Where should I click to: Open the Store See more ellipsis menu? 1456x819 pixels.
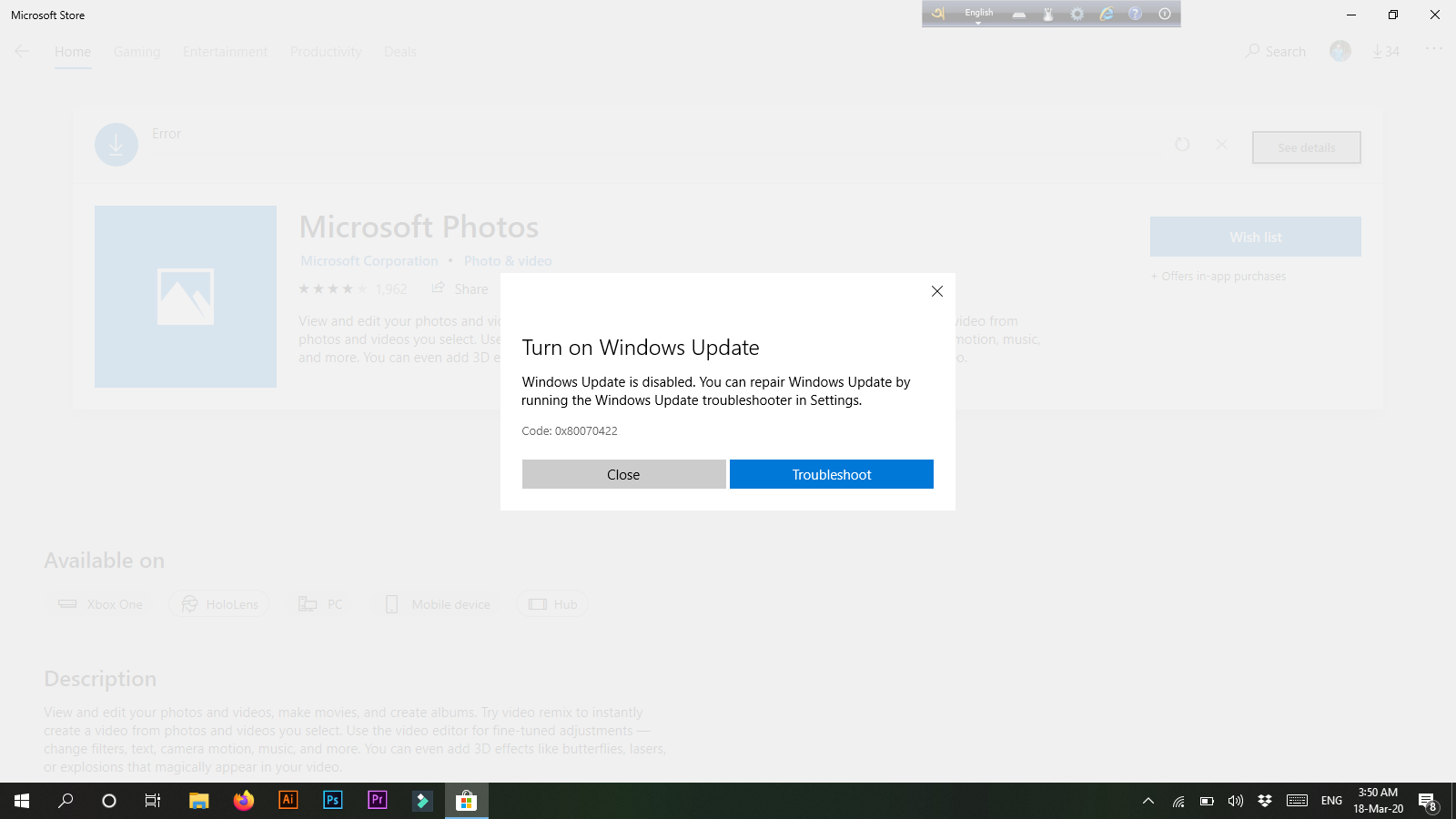pos(1434,49)
